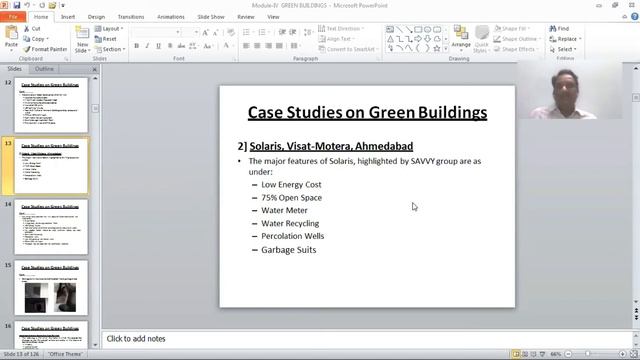Clear all formatting icon
Viewport: 640px width, 360px height.
pos(231,32)
